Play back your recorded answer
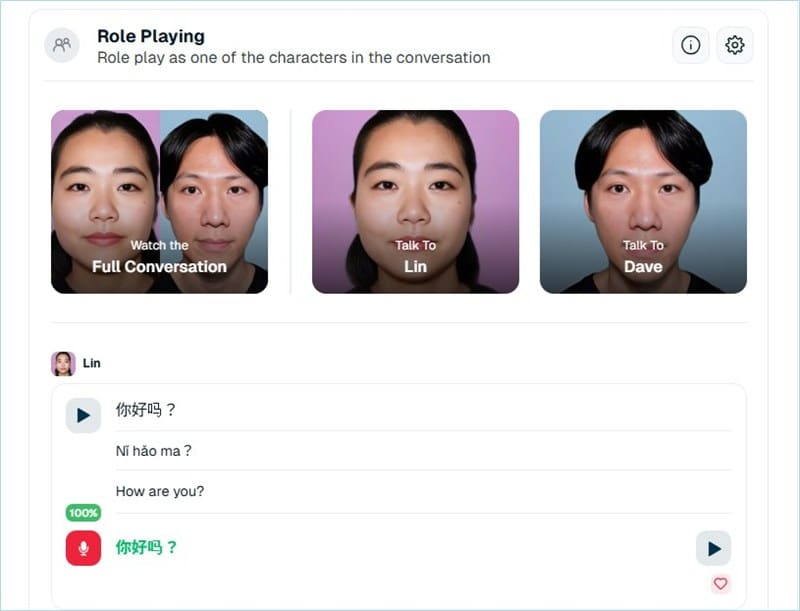Viewport: 800px width, 611px height. click(x=713, y=548)
